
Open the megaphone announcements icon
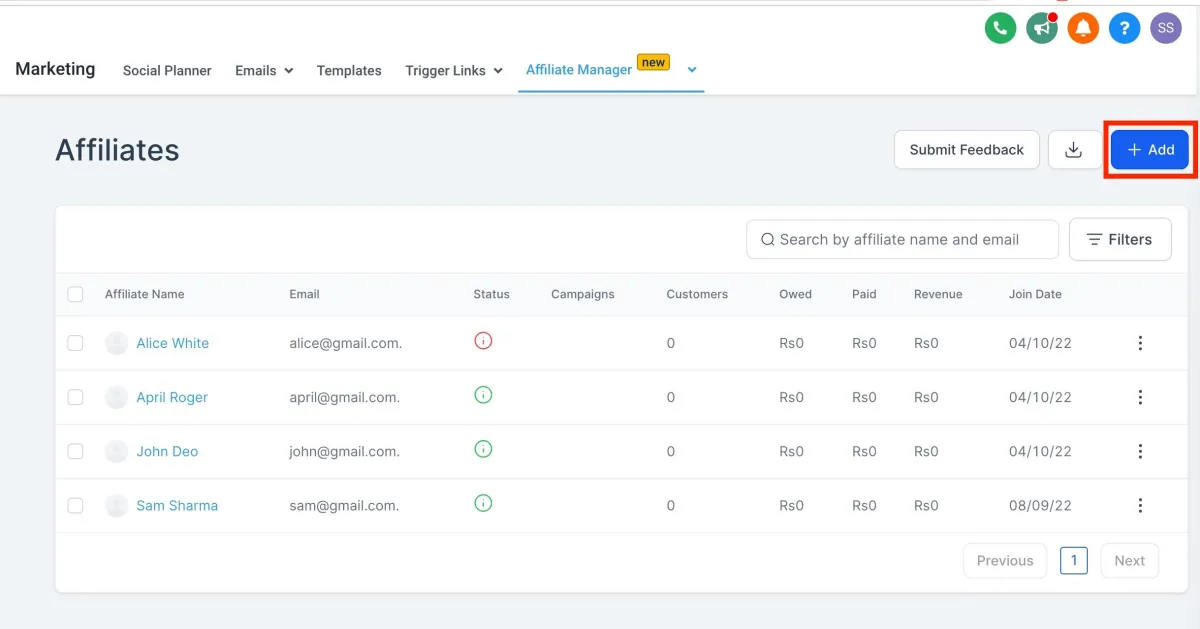pos(1042,28)
